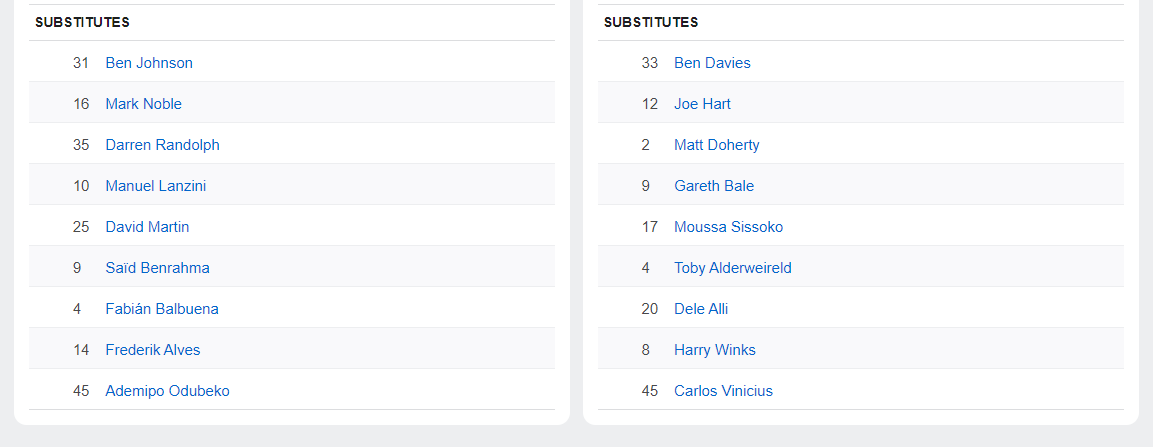The image size is (1153, 447).
Task: Click on Carlos Vinicius' name
Action: [x=723, y=391]
